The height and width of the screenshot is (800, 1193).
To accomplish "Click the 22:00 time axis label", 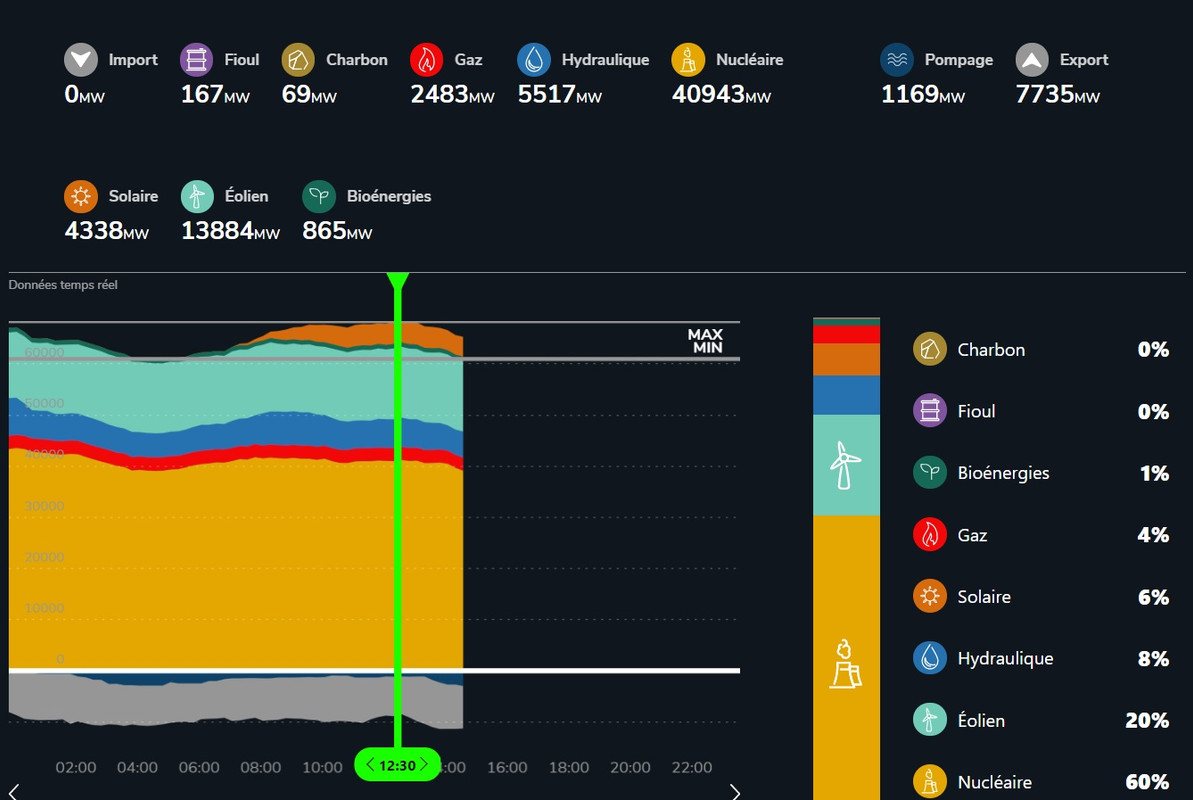I will pos(692,767).
